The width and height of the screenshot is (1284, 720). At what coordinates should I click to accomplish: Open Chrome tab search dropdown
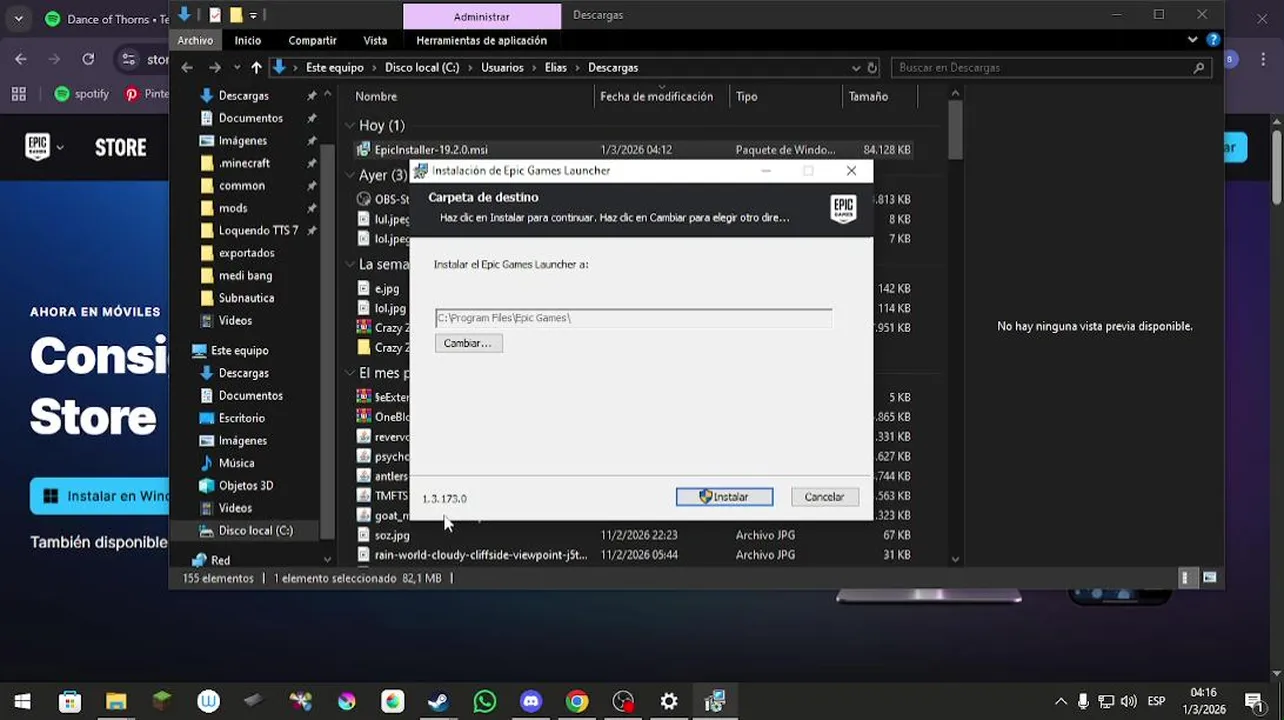pyautogui.click(x=19, y=19)
